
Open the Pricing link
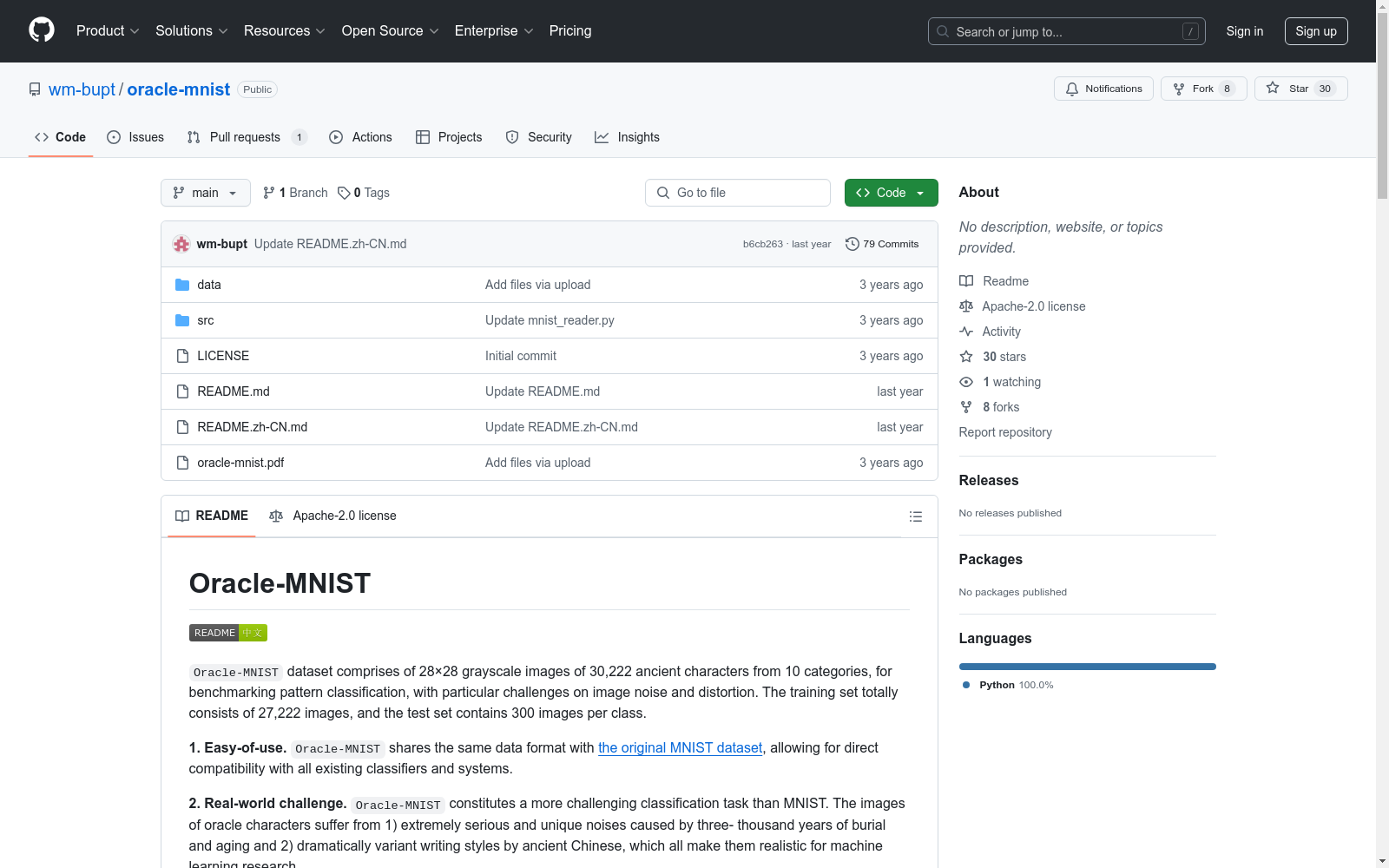pos(570,30)
